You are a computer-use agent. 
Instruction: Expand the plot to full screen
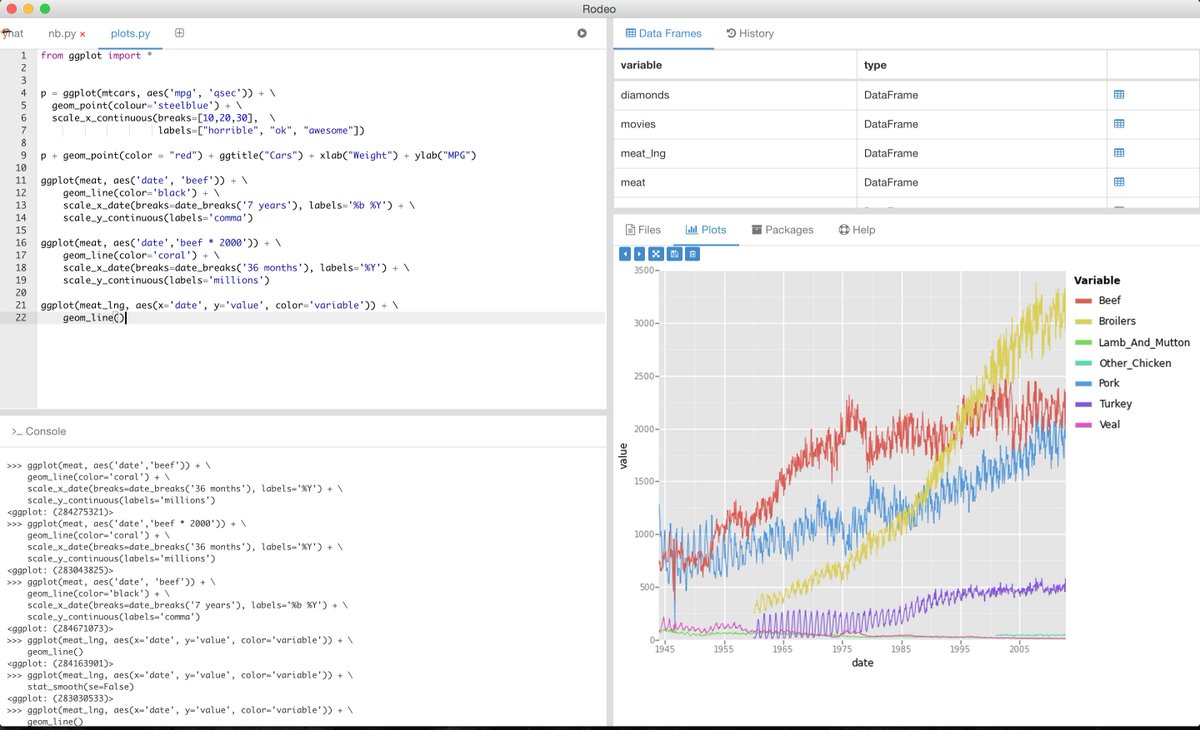pos(655,253)
